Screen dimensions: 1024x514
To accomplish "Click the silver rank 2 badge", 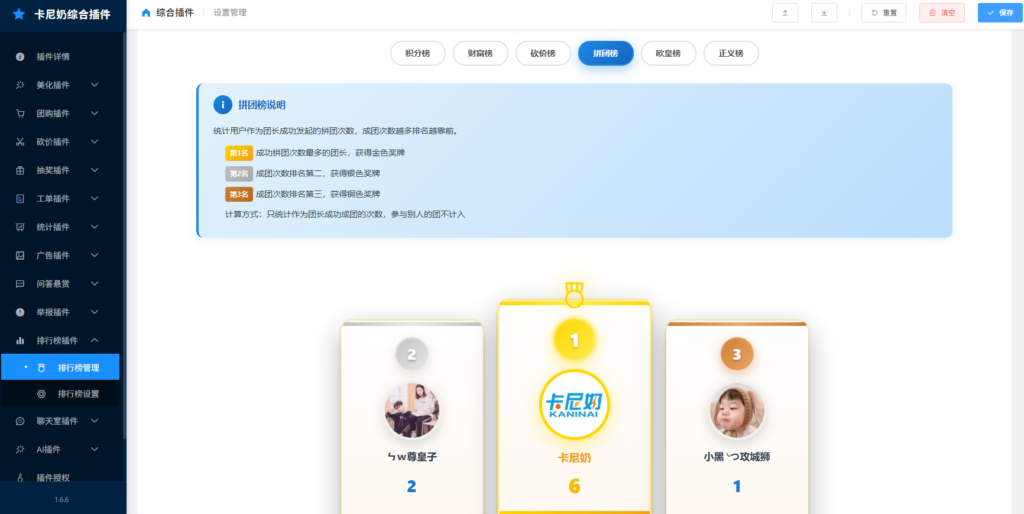I will click(x=411, y=354).
